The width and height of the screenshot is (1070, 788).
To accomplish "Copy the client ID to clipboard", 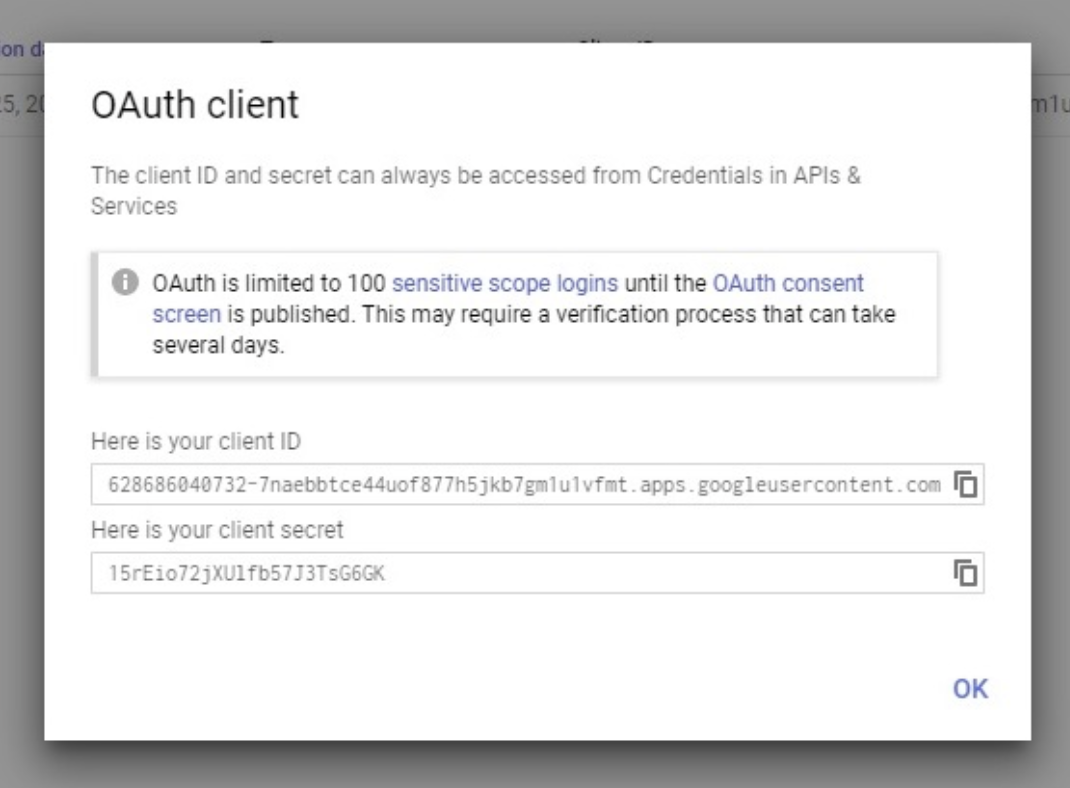I will tap(965, 485).
